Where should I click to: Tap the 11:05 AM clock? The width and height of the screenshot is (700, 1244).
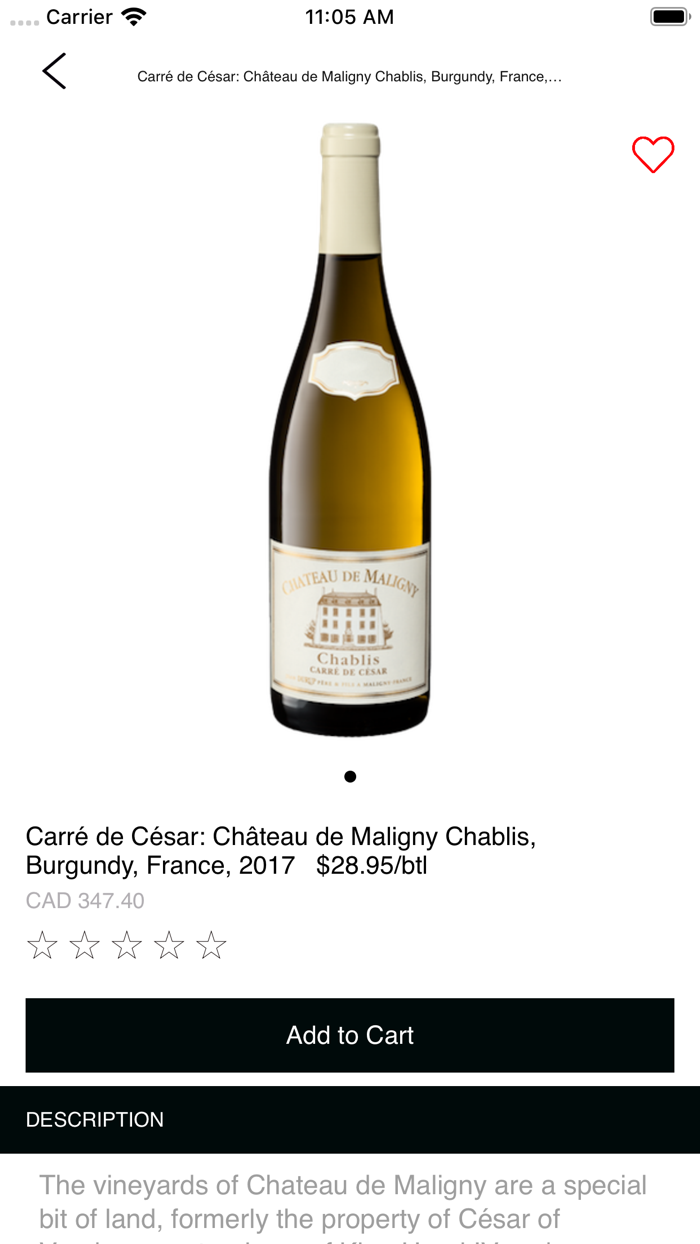coord(349,17)
